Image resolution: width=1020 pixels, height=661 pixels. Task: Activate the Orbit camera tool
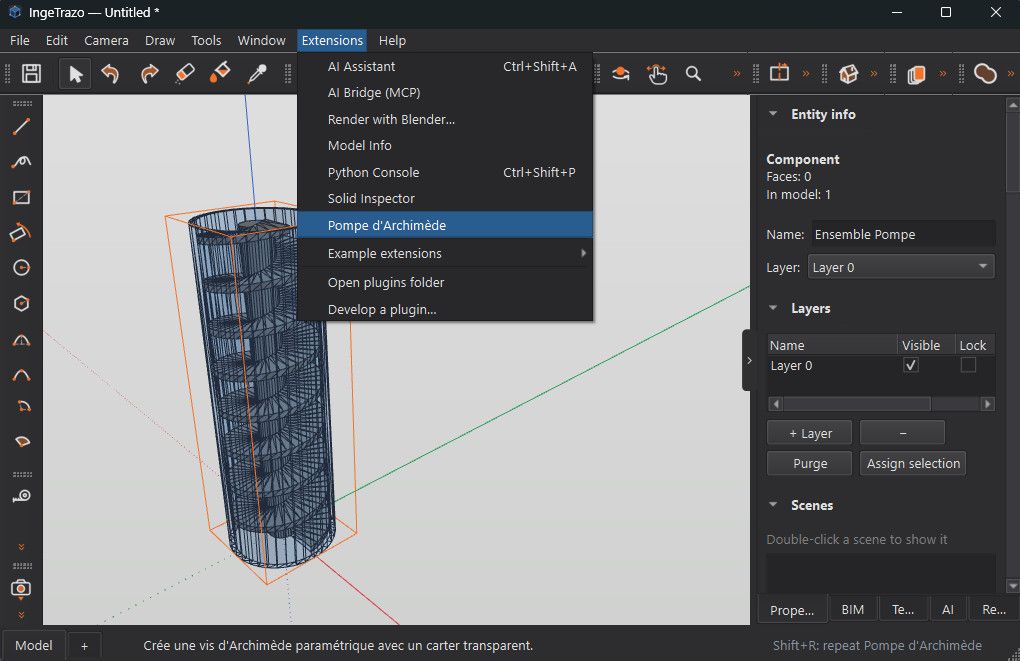point(621,74)
